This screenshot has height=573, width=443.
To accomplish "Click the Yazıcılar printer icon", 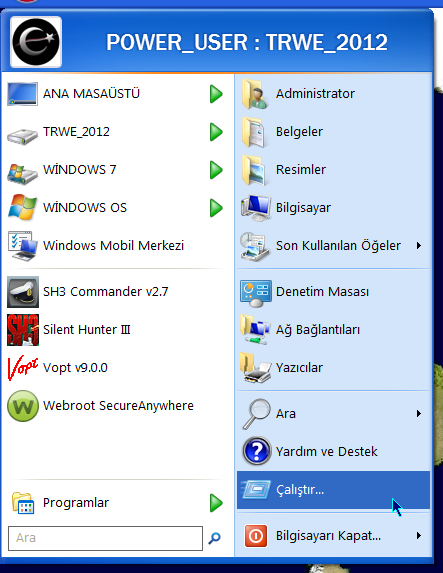I will click(255, 368).
